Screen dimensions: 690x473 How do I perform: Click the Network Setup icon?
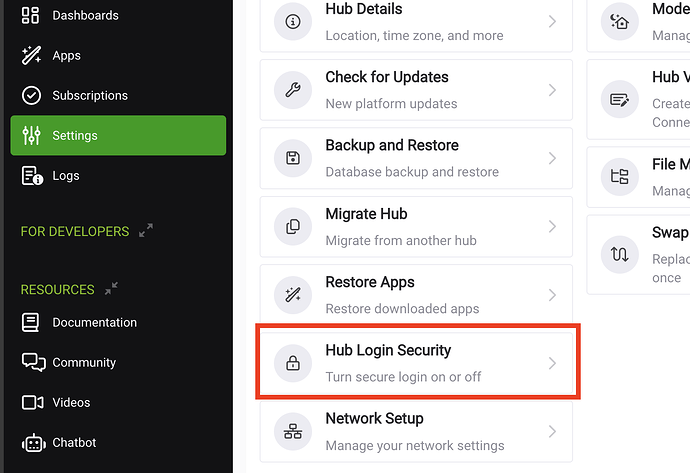293,432
